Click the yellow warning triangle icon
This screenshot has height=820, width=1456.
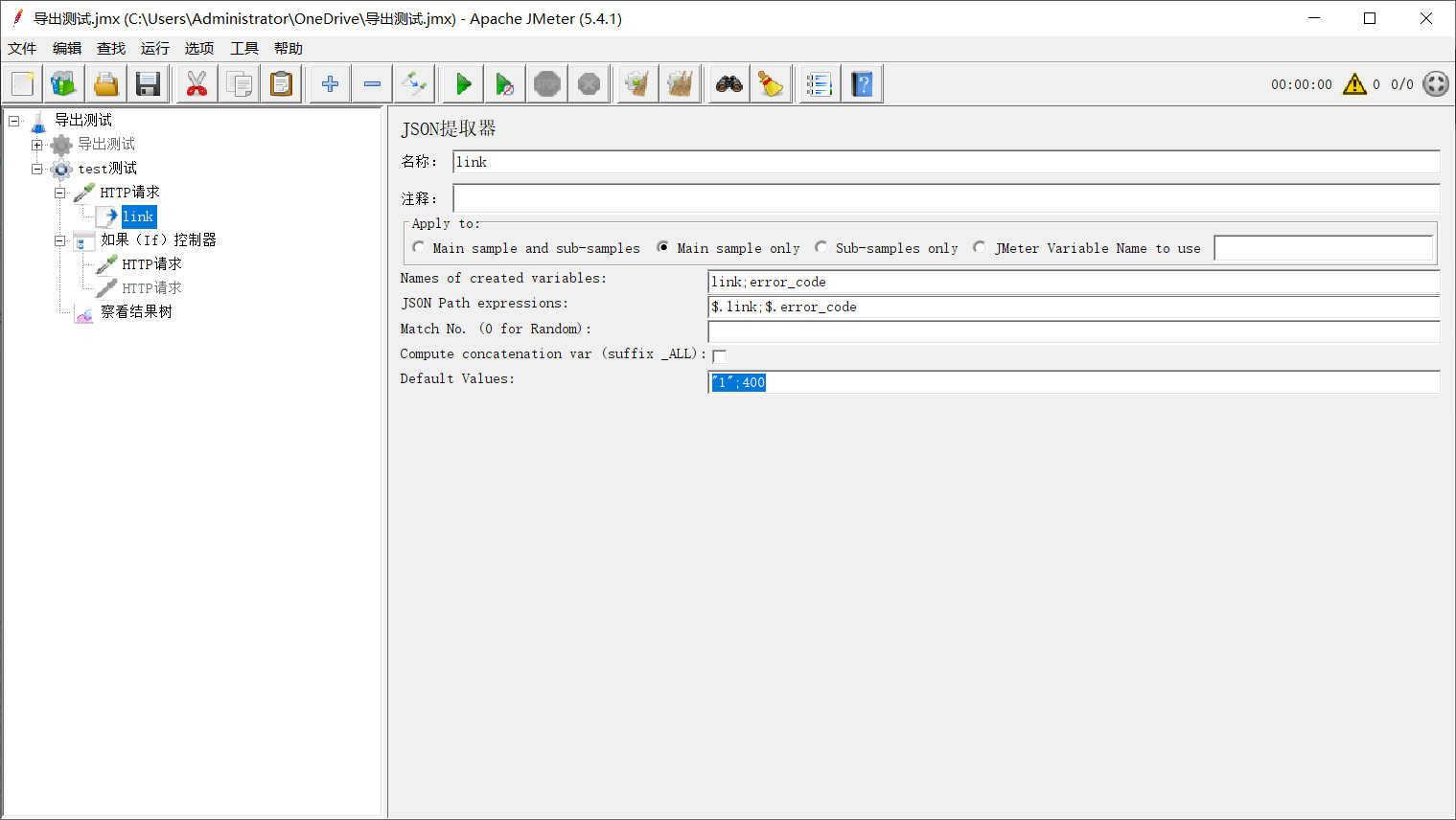[x=1354, y=84]
